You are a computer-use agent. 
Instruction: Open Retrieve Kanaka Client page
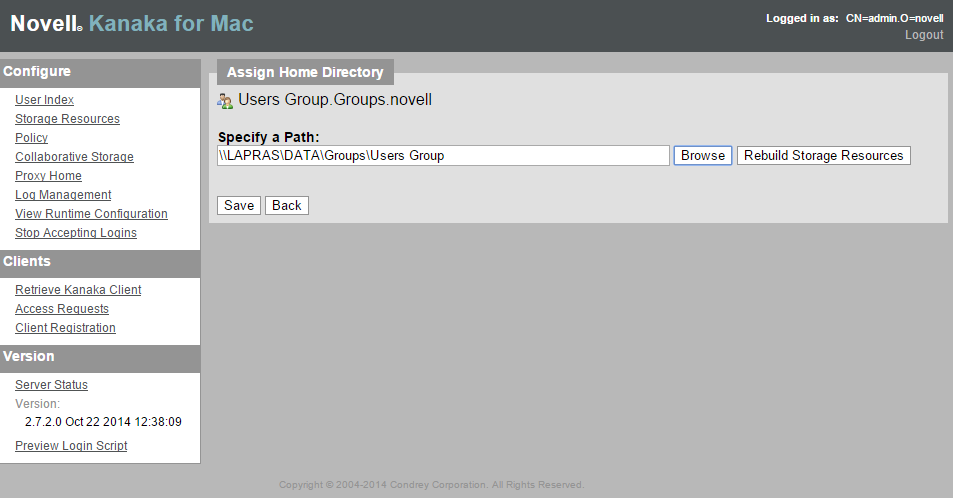pyautogui.click(x=78, y=289)
